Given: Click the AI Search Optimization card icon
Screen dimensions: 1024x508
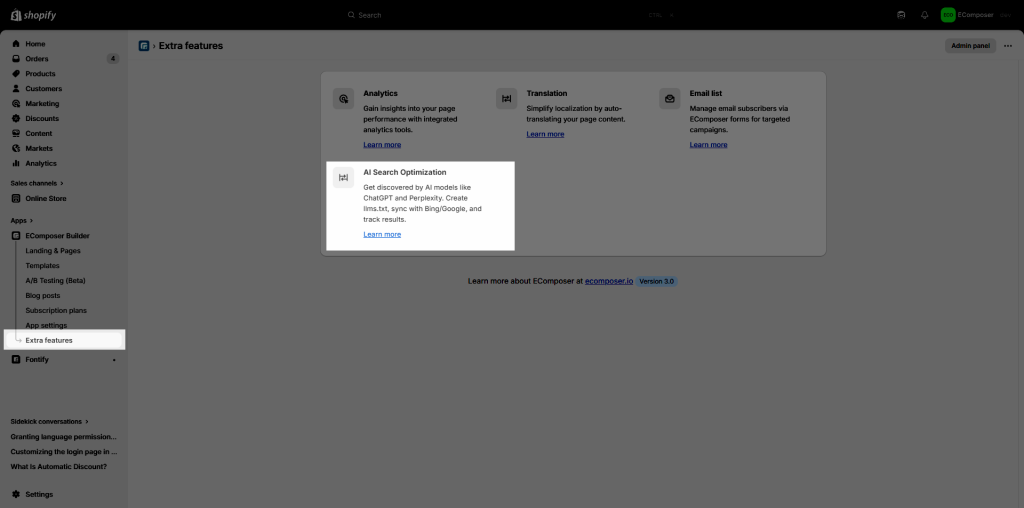Looking at the screenshot, I should [x=343, y=177].
